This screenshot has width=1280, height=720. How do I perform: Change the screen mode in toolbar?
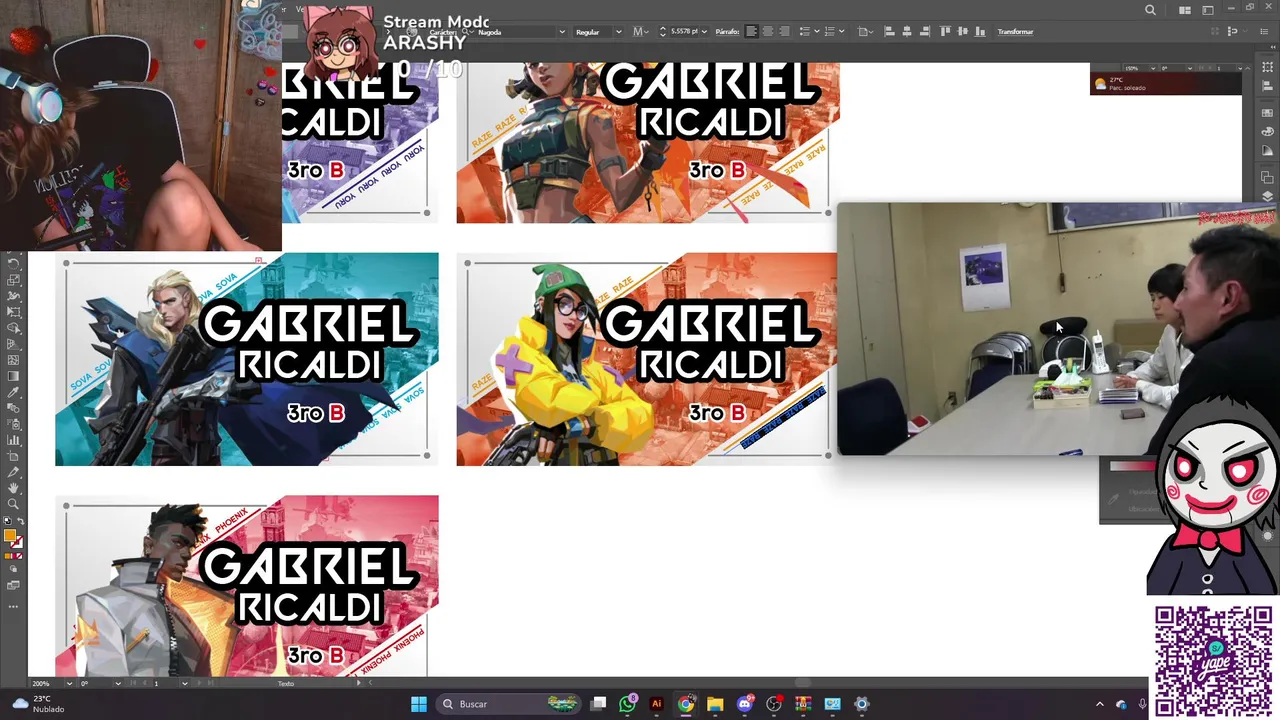click(13, 585)
